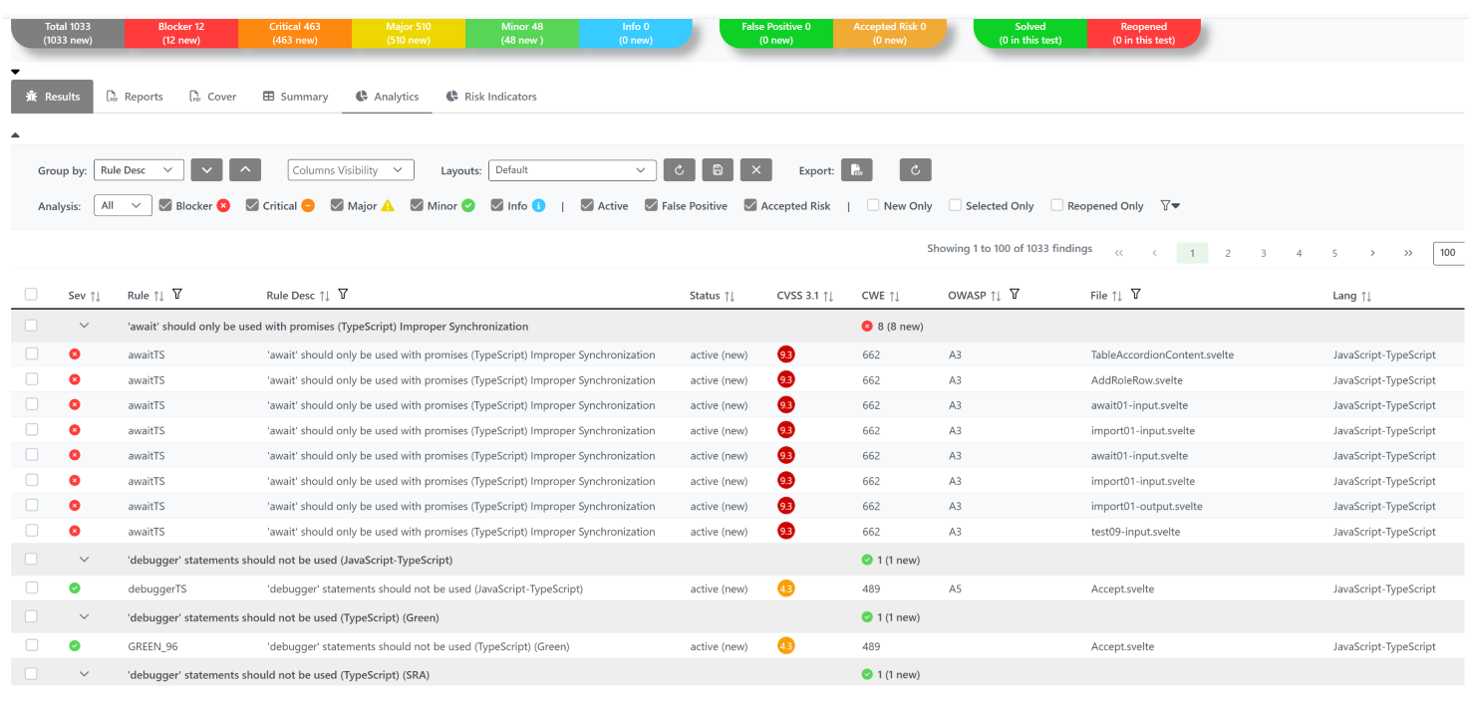Click the reload layout icon next to Default
The width and height of the screenshot is (1484, 707).
coord(679,170)
